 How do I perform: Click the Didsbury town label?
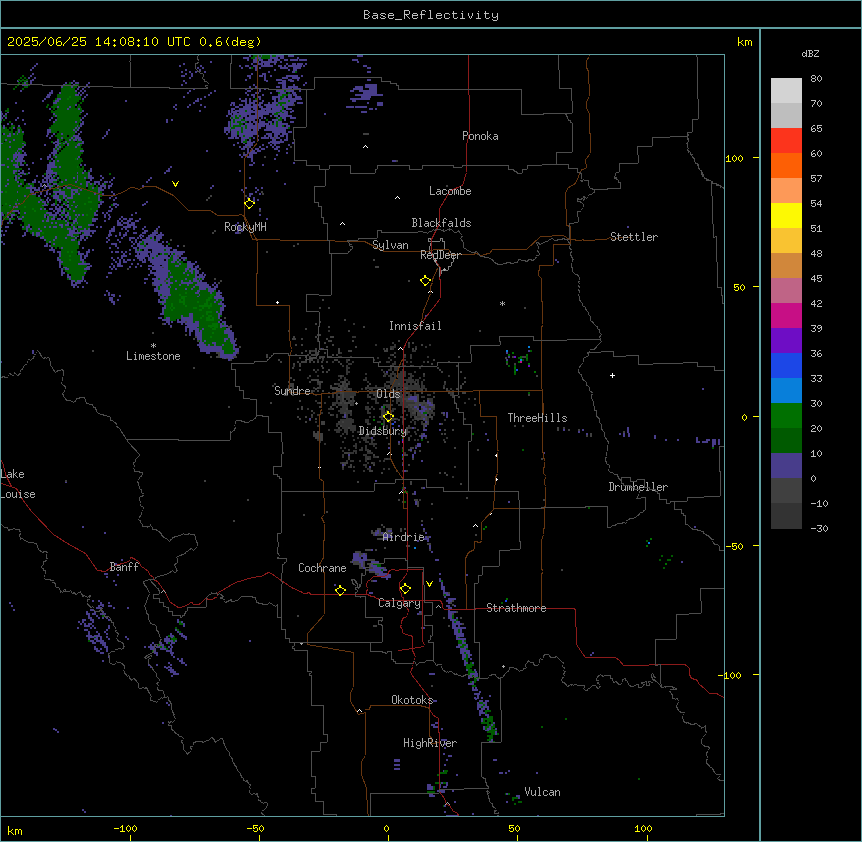coord(383,431)
